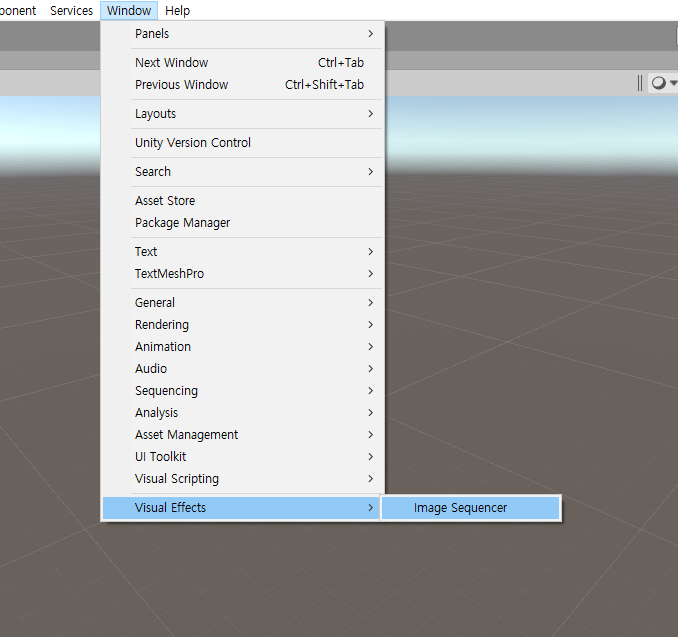Open the Services menu
This screenshot has height=637, width=678.
(71, 10)
